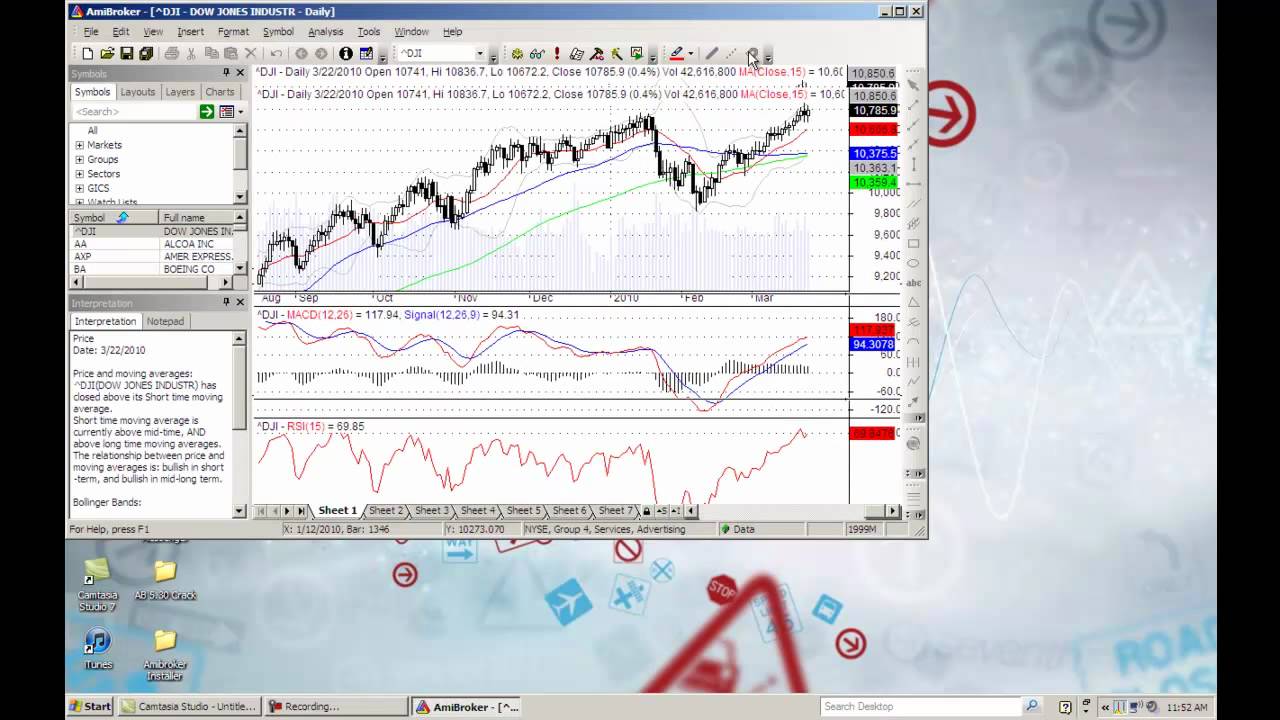Toggle the sheet lock icon
This screenshot has height=720, width=1280.
click(x=646, y=511)
